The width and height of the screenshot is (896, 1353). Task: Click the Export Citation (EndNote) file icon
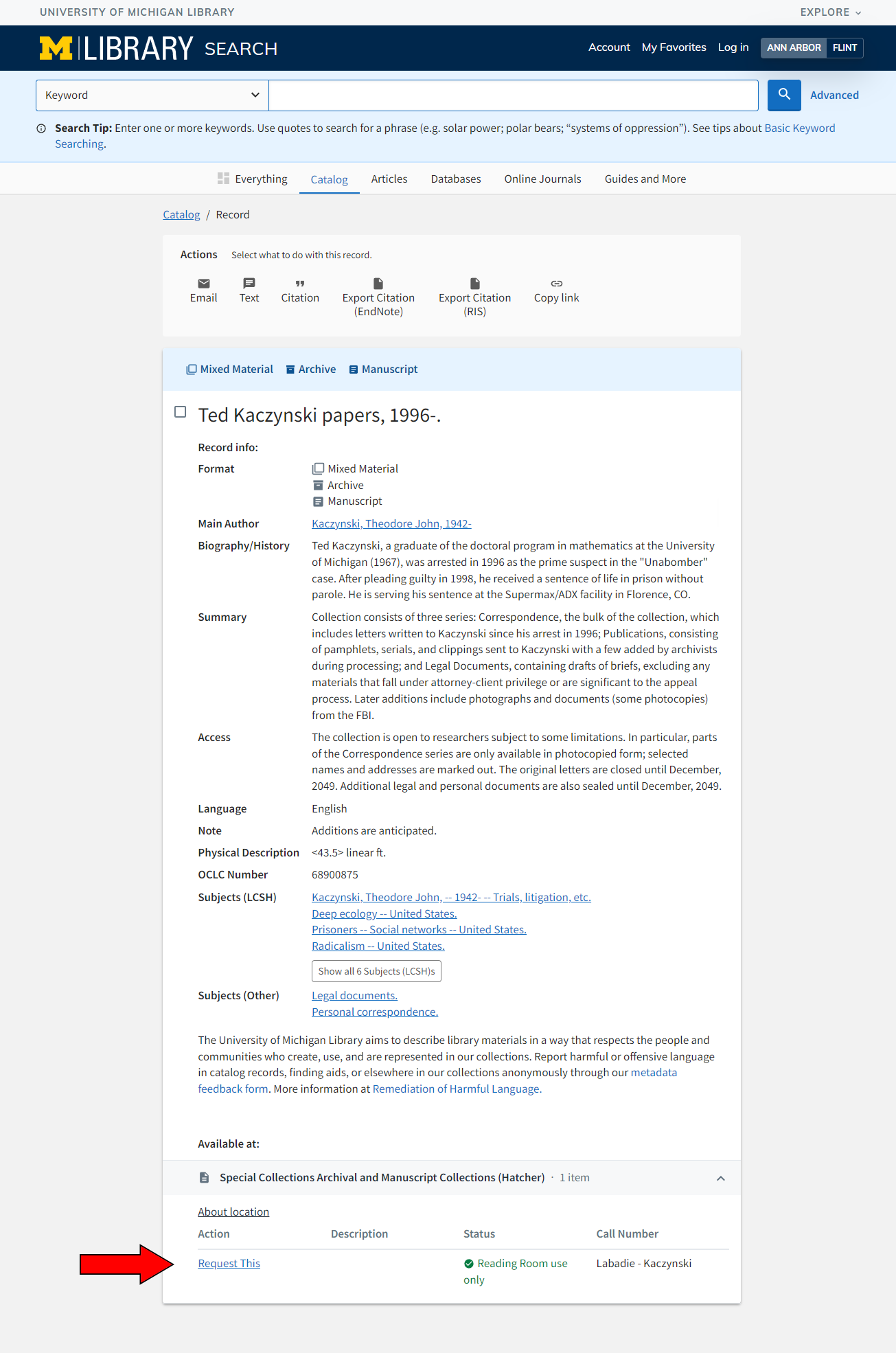[x=378, y=284]
